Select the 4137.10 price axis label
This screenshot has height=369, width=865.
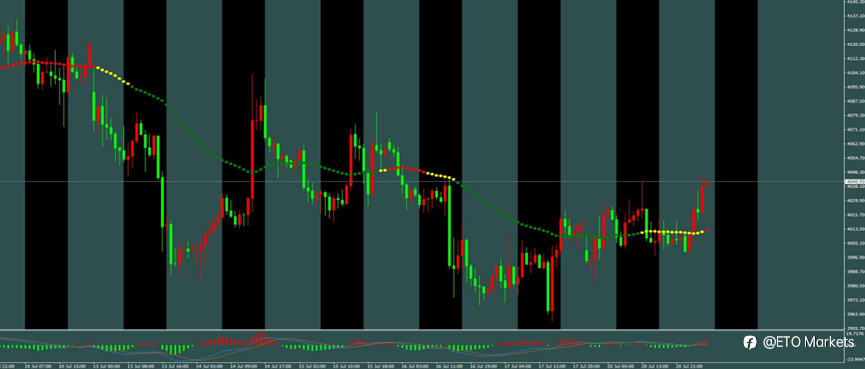pyautogui.click(x=855, y=16)
